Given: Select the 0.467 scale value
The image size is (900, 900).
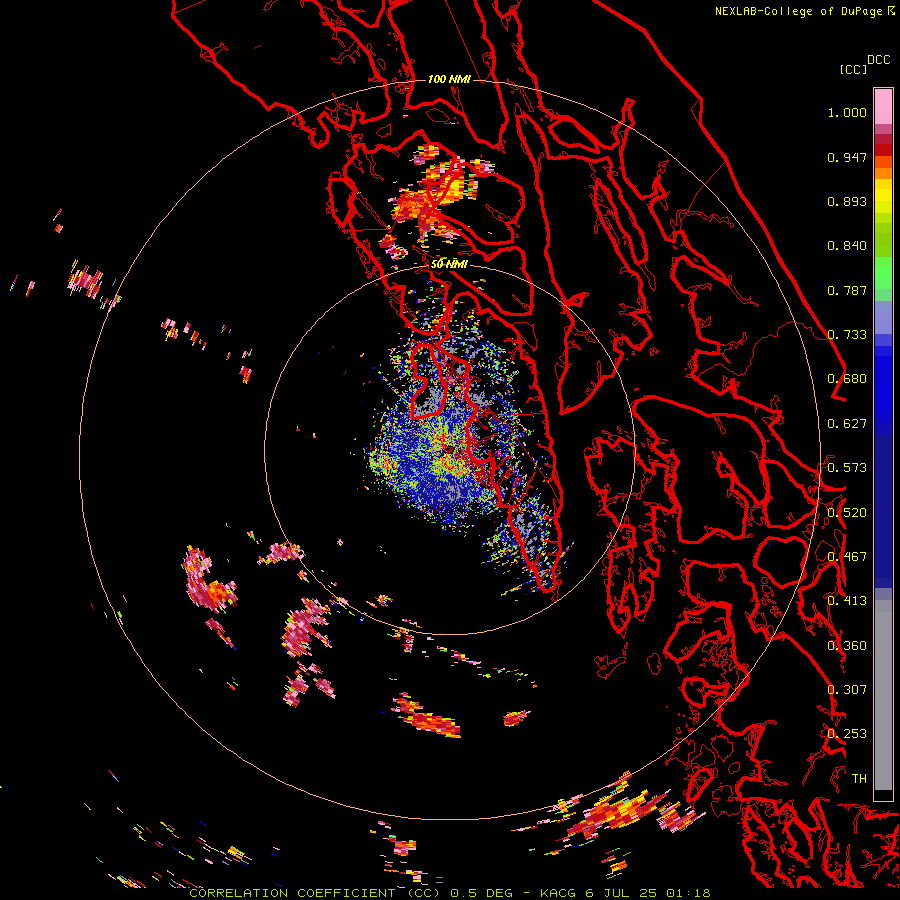Looking at the screenshot, I should tap(847, 557).
